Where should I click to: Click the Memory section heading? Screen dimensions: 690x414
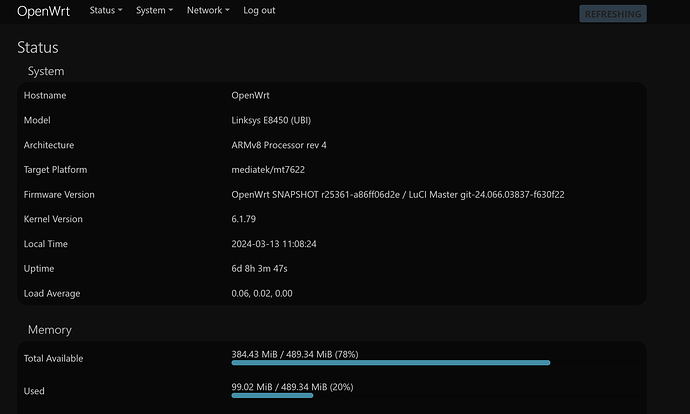(50, 330)
